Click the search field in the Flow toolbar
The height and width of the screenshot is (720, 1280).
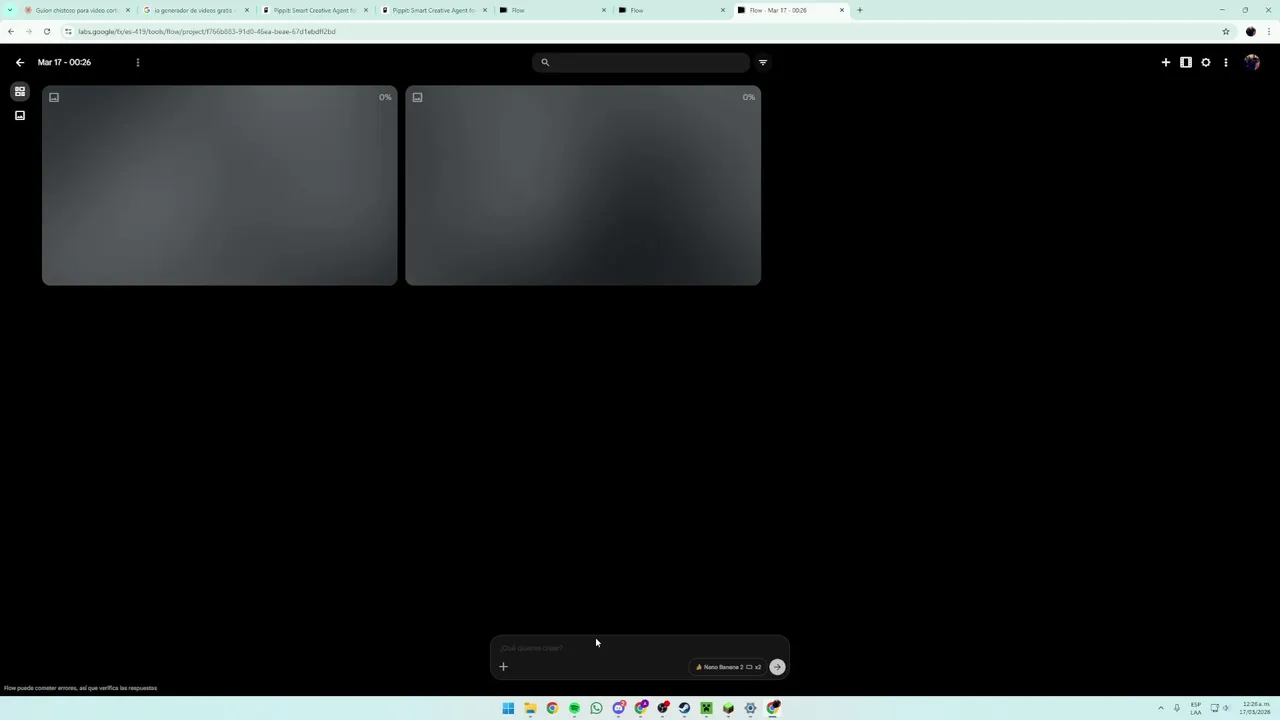click(641, 62)
